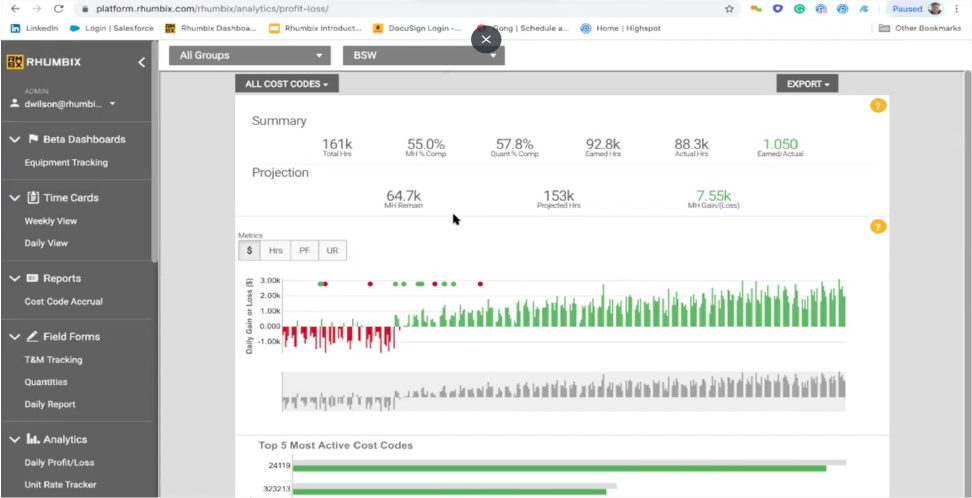Screen dimensions: 972x498
Task: Open Daily Profit/Loss analytics
Action: coord(60,463)
